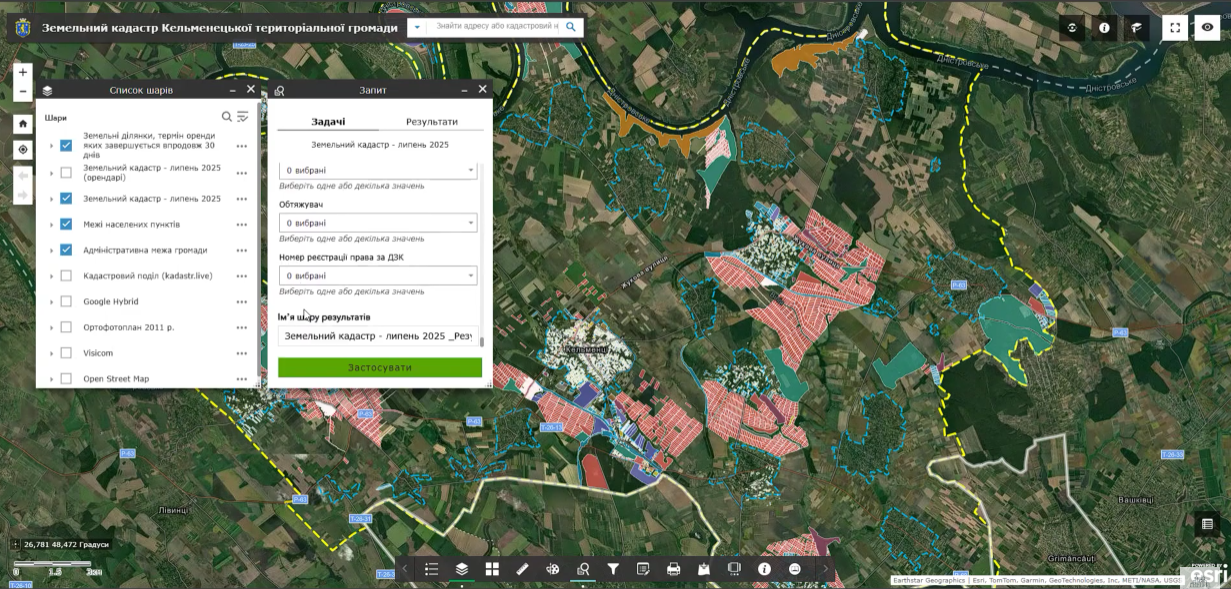Switch to the Результати tab
This screenshot has height=589, width=1231.
[431, 122]
